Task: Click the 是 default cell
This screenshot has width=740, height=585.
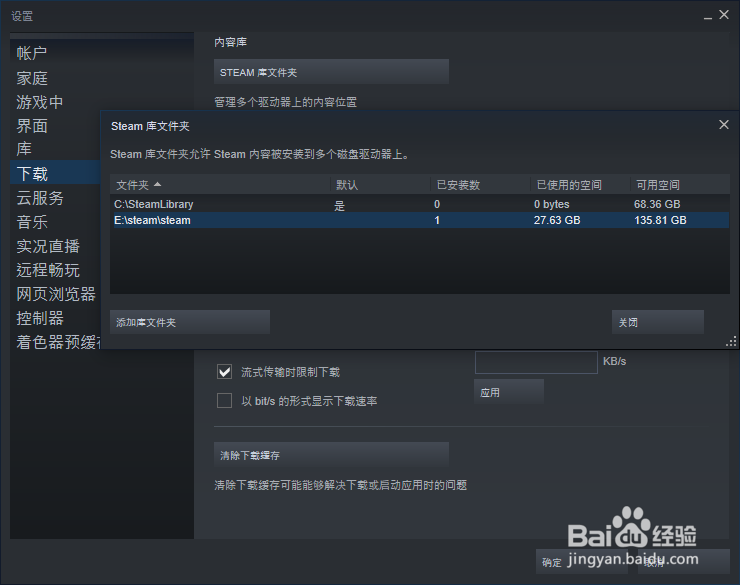Action: pos(340,206)
